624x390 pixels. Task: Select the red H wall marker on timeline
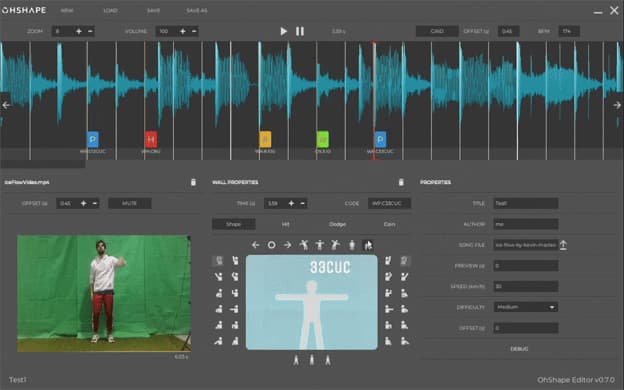pos(151,140)
